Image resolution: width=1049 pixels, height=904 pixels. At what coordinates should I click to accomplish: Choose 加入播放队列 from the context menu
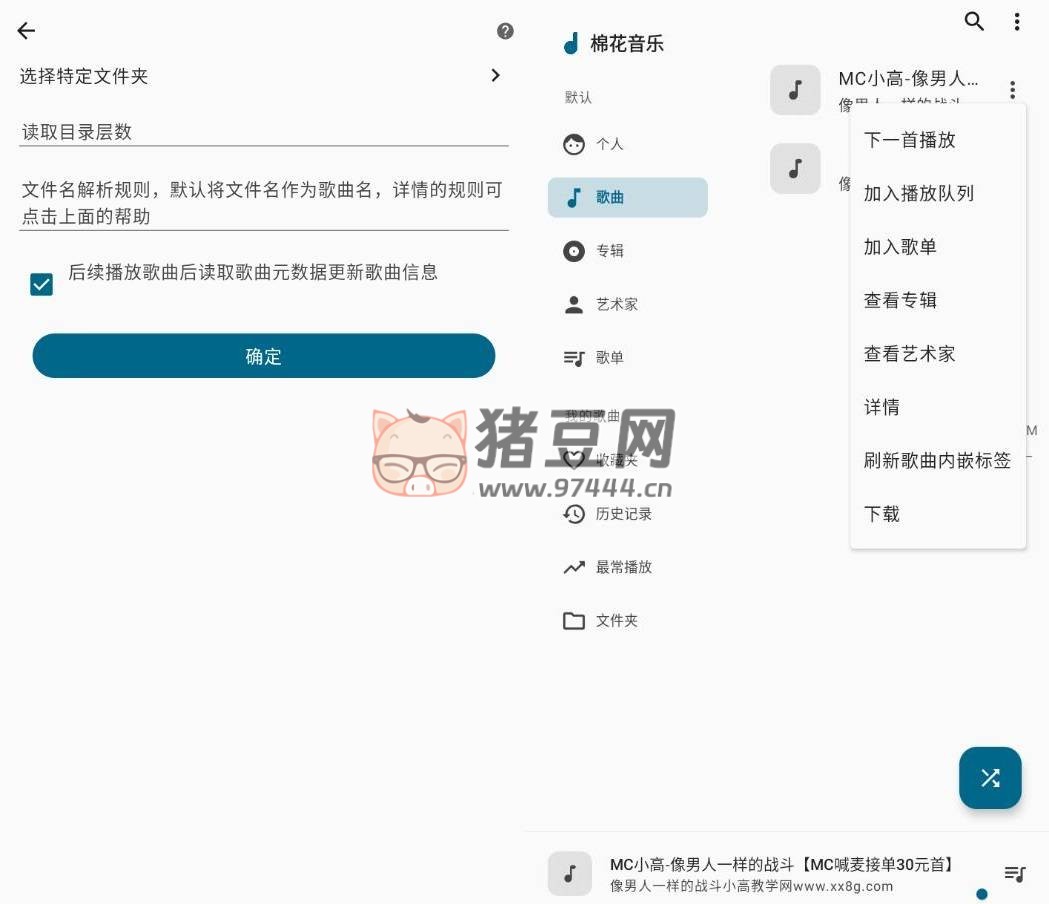click(x=937, y=193)
